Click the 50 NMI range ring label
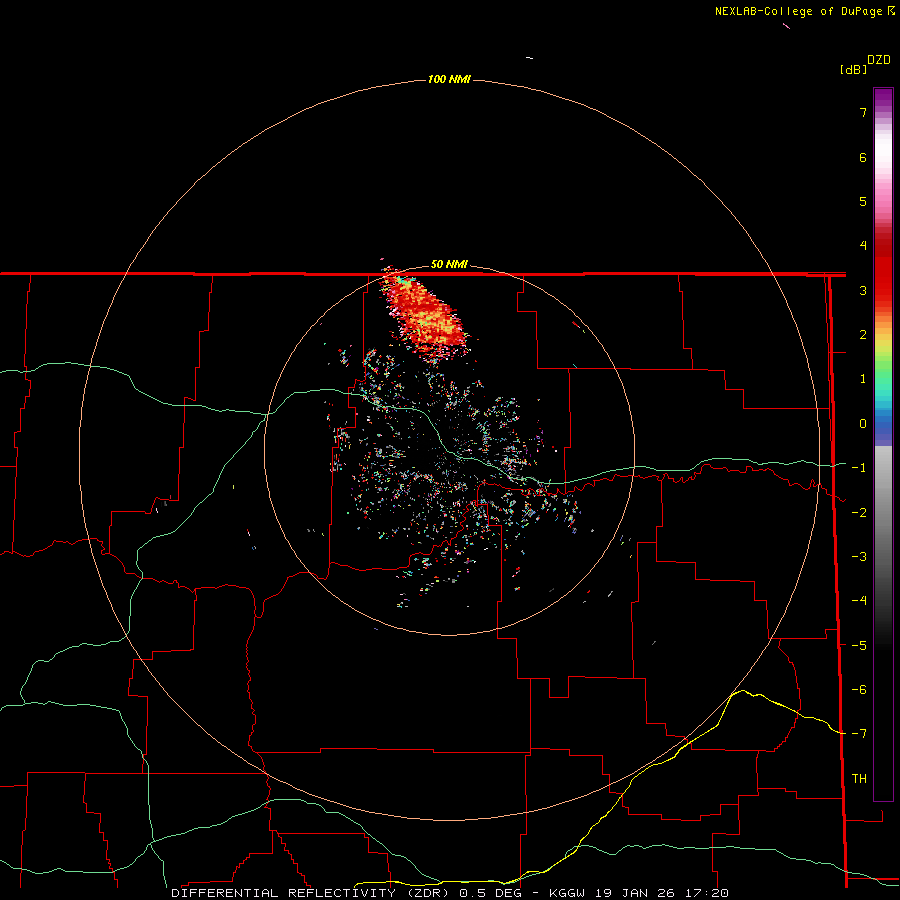The height and width of the screenshot is (900, 900). point(449,264)
